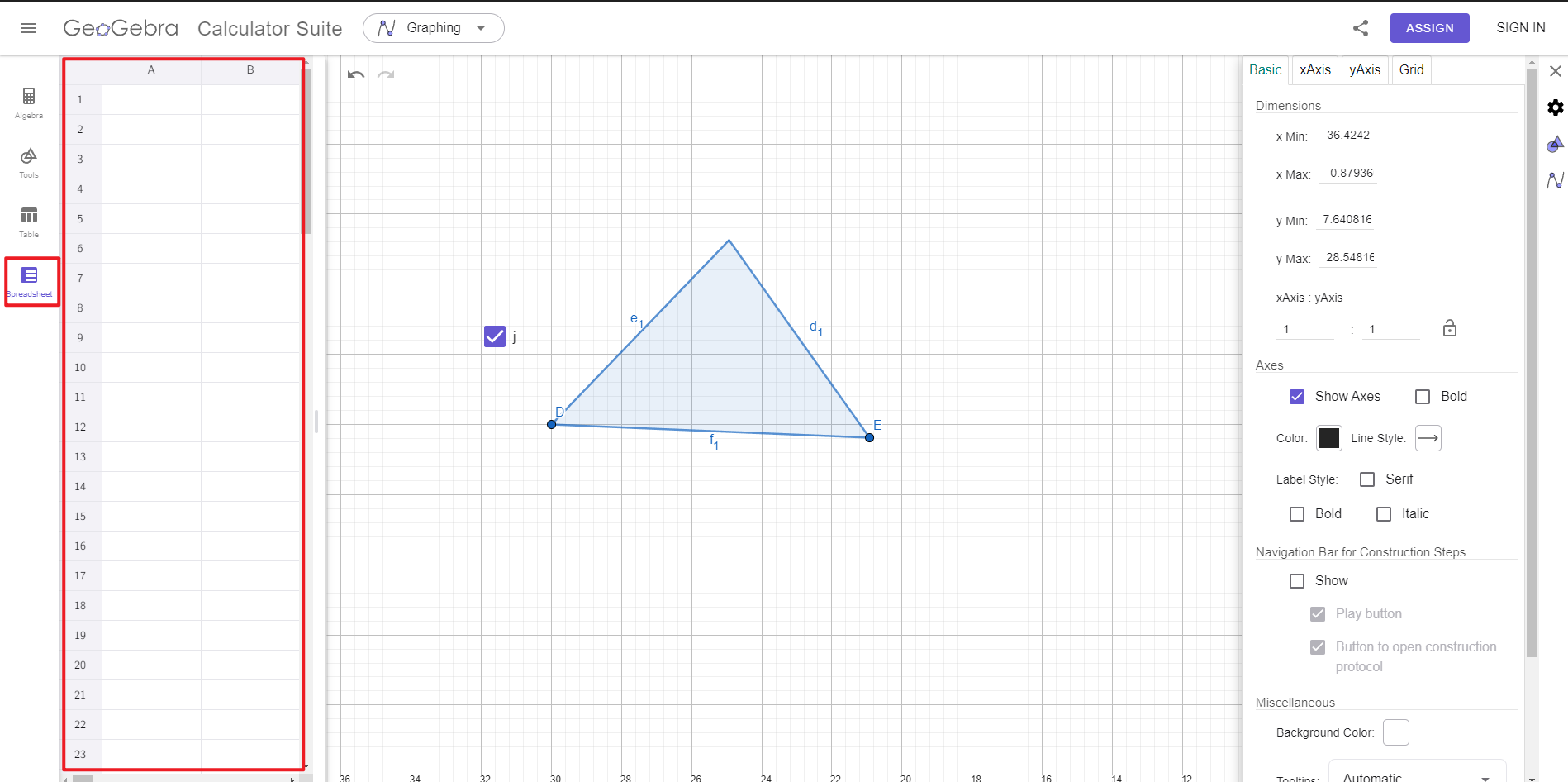This screenshot has width=1568, height=782.
Task: Select point E on the triangle
Action: coord(869,437)
